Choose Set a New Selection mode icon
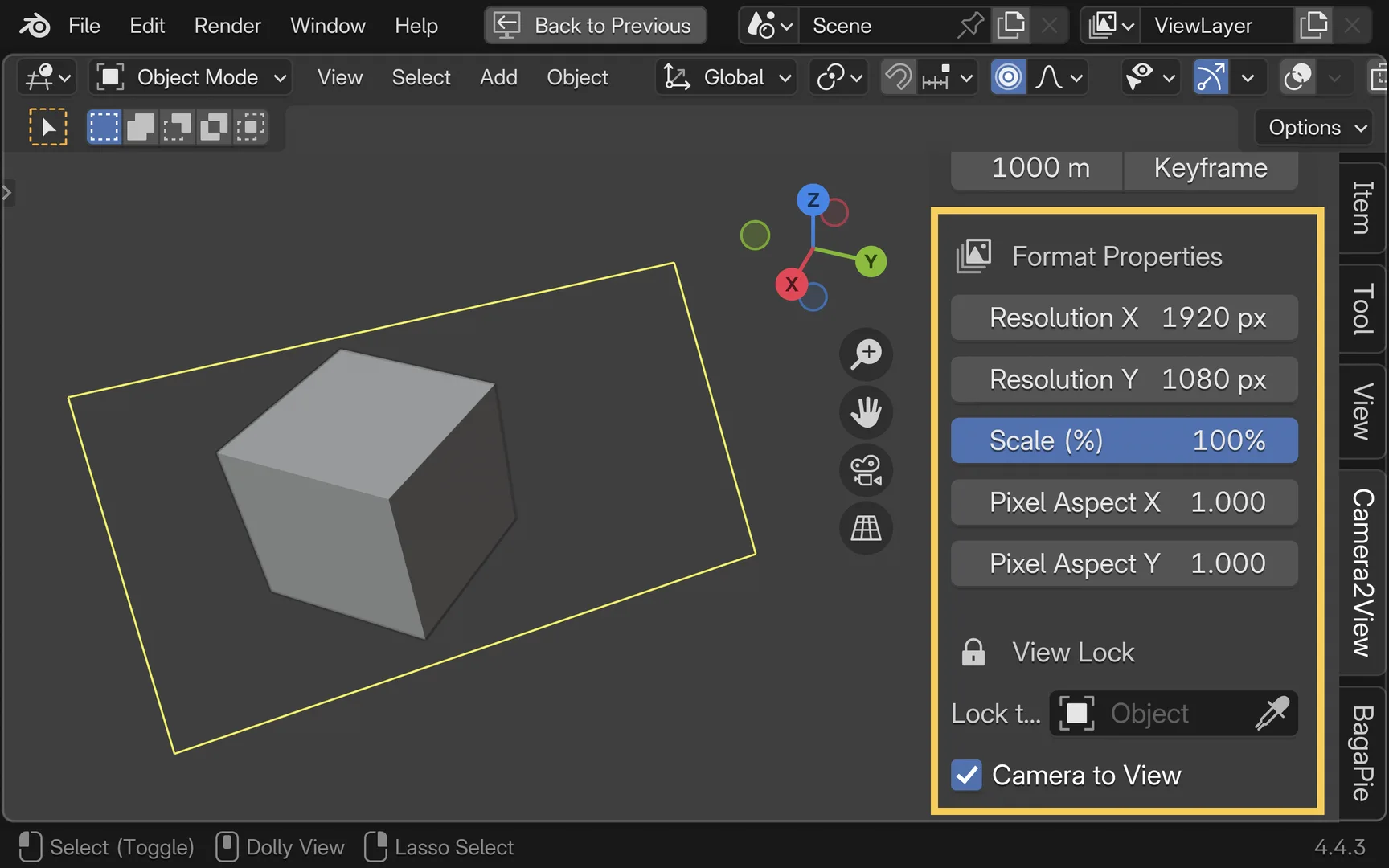This screenshot has height=868, width=1389. 104,127
